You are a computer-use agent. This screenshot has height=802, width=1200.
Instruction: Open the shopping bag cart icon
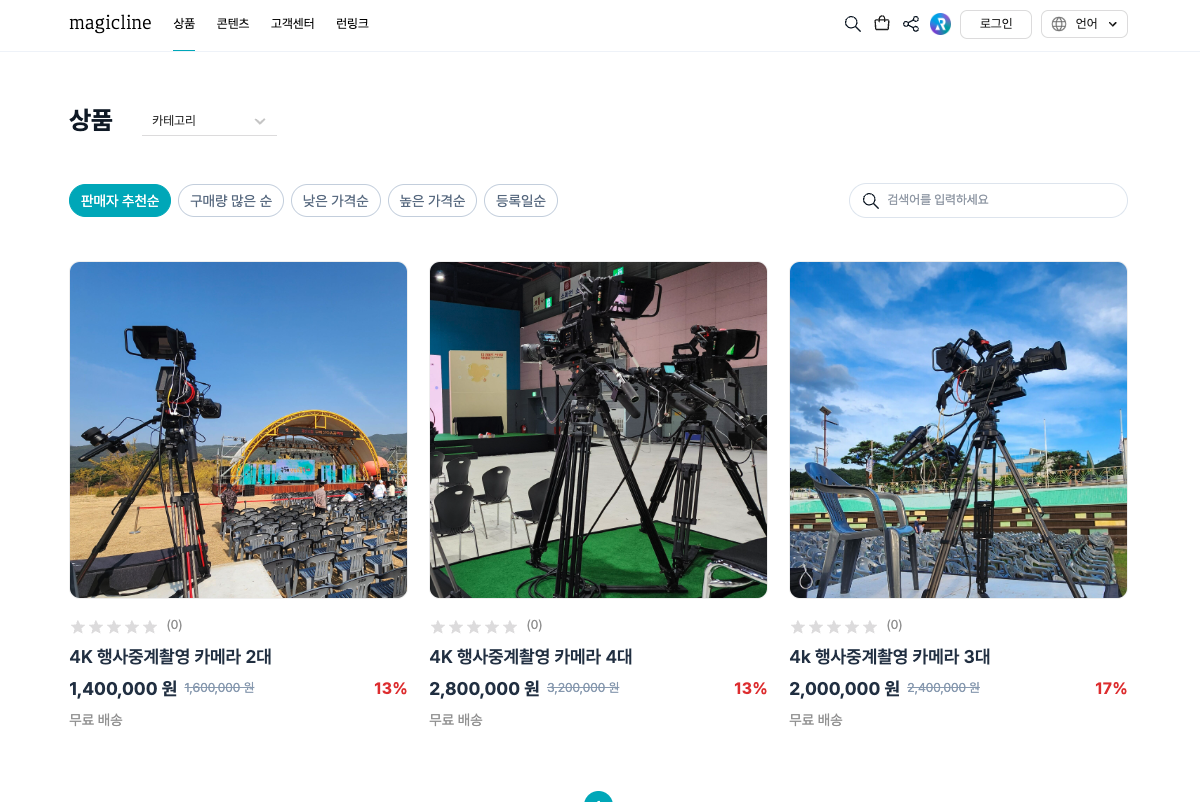coord(882,24)
